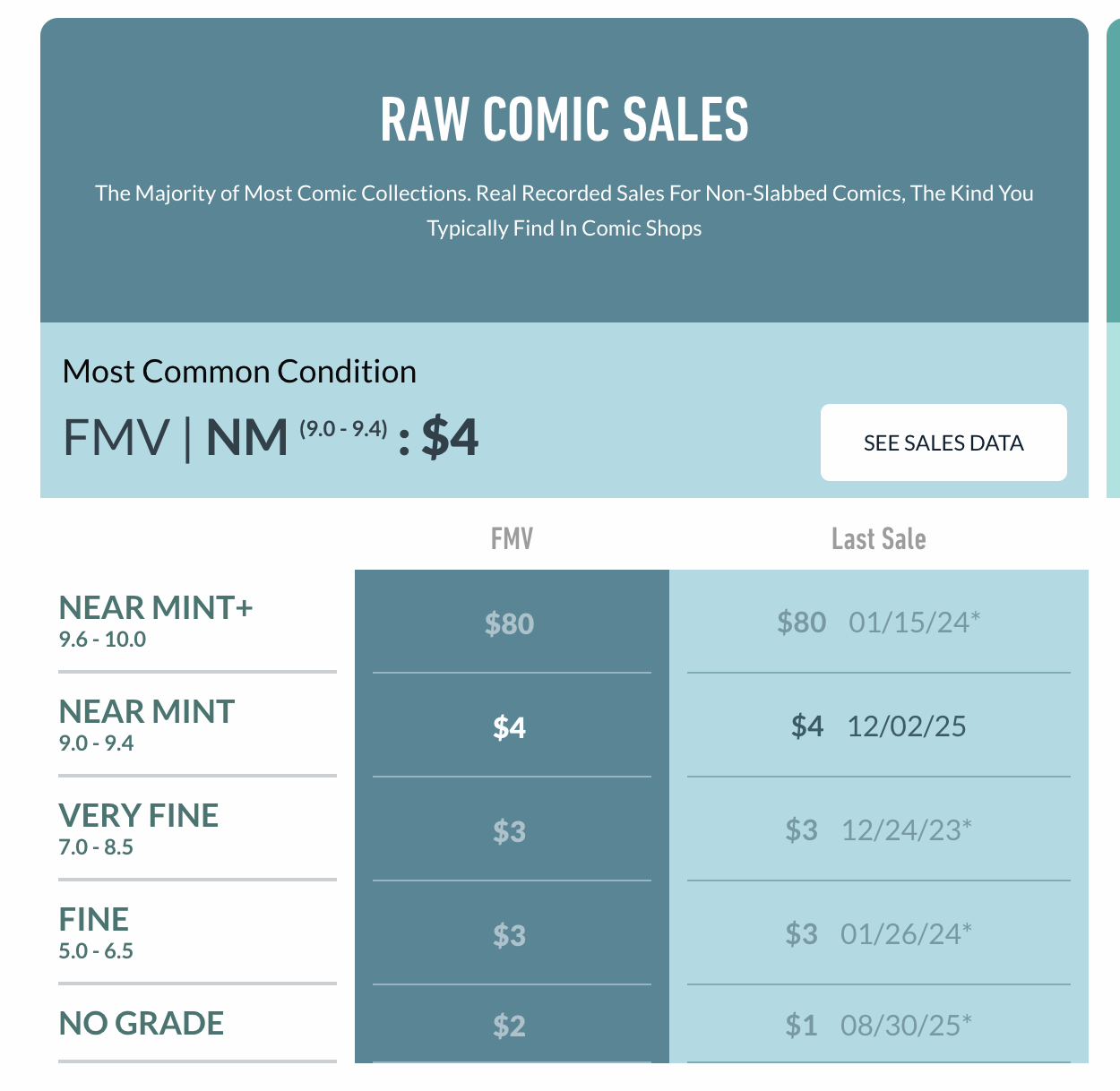Click the FINE 5.0 - 6.5 row label
The image size is (1120, 1091).
94,921
